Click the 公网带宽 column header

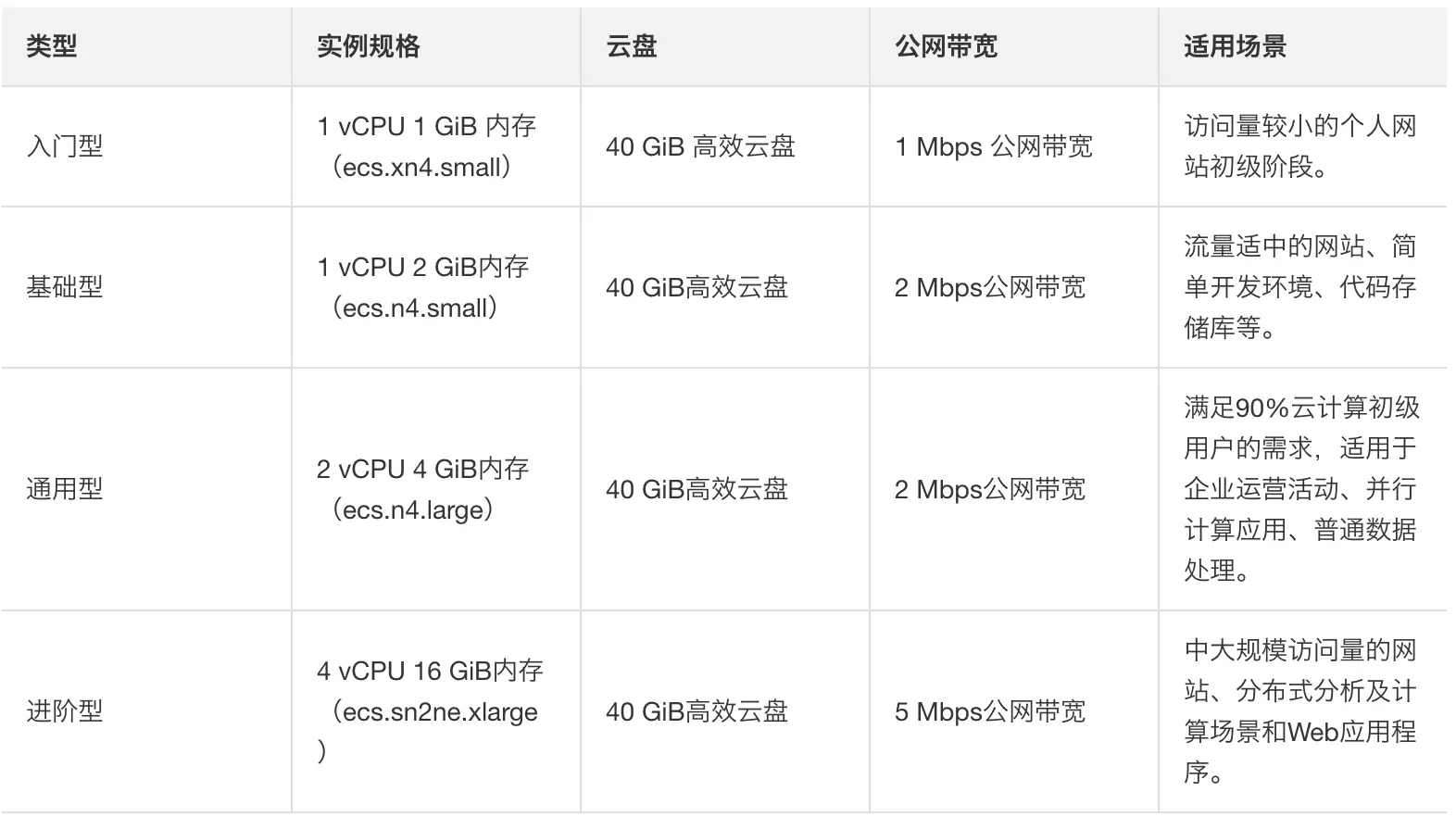pos(946,46)
